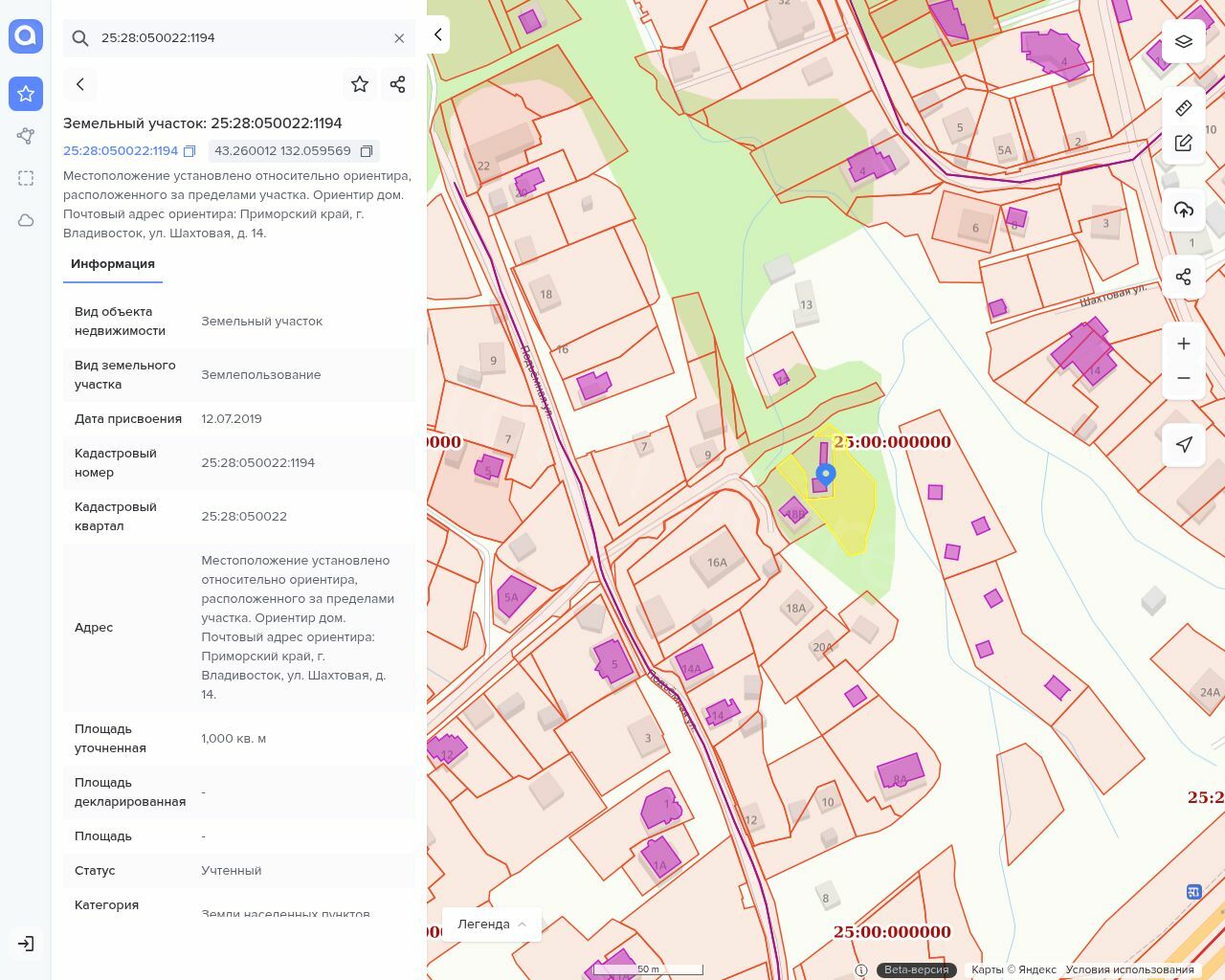The image size is (1225, 980).
Task: Add parcel to favorites with star button
Action: pos(360,84)
